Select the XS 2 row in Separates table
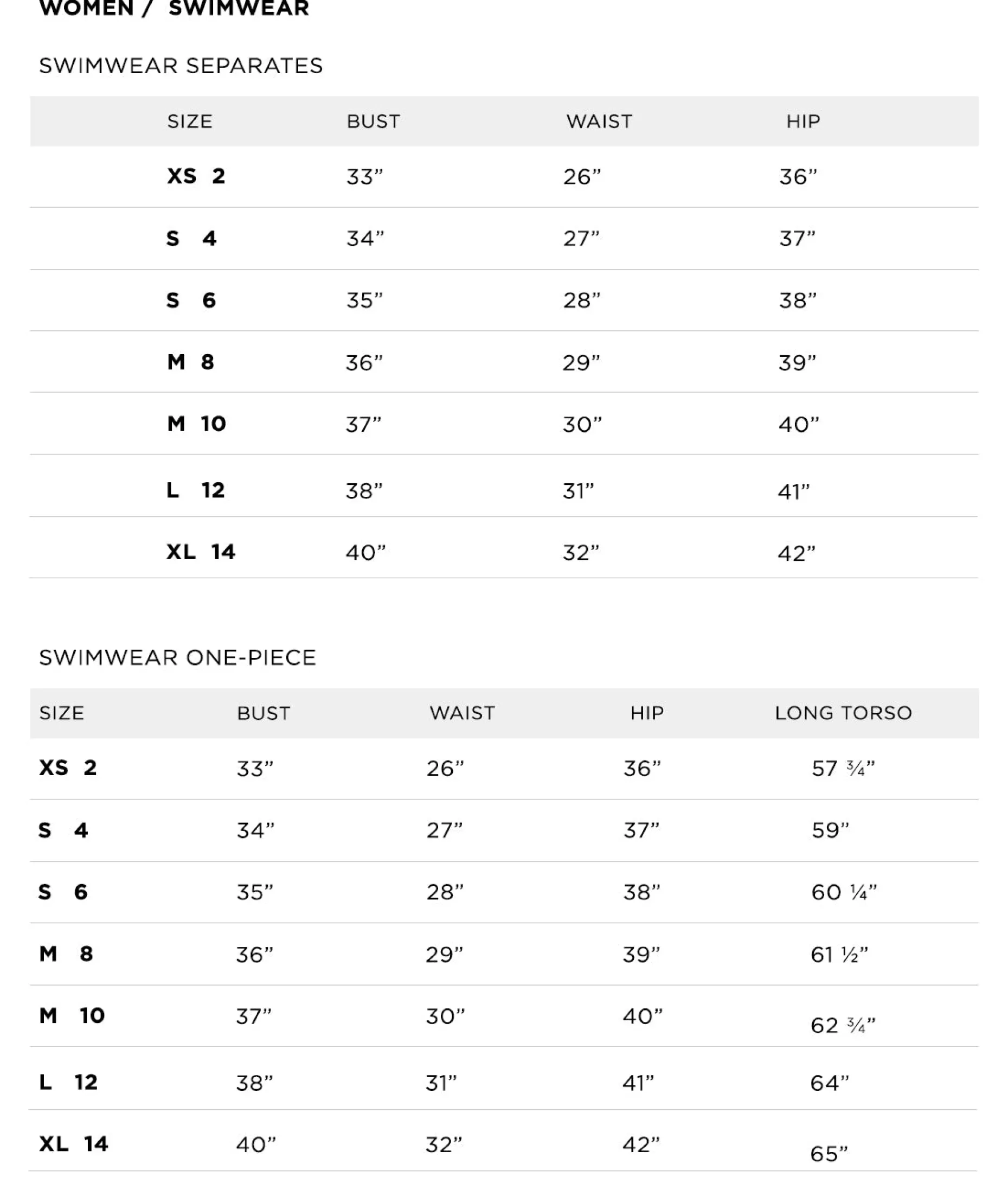The width and height of the screenshot is (1008, 1196). point(195,176)
